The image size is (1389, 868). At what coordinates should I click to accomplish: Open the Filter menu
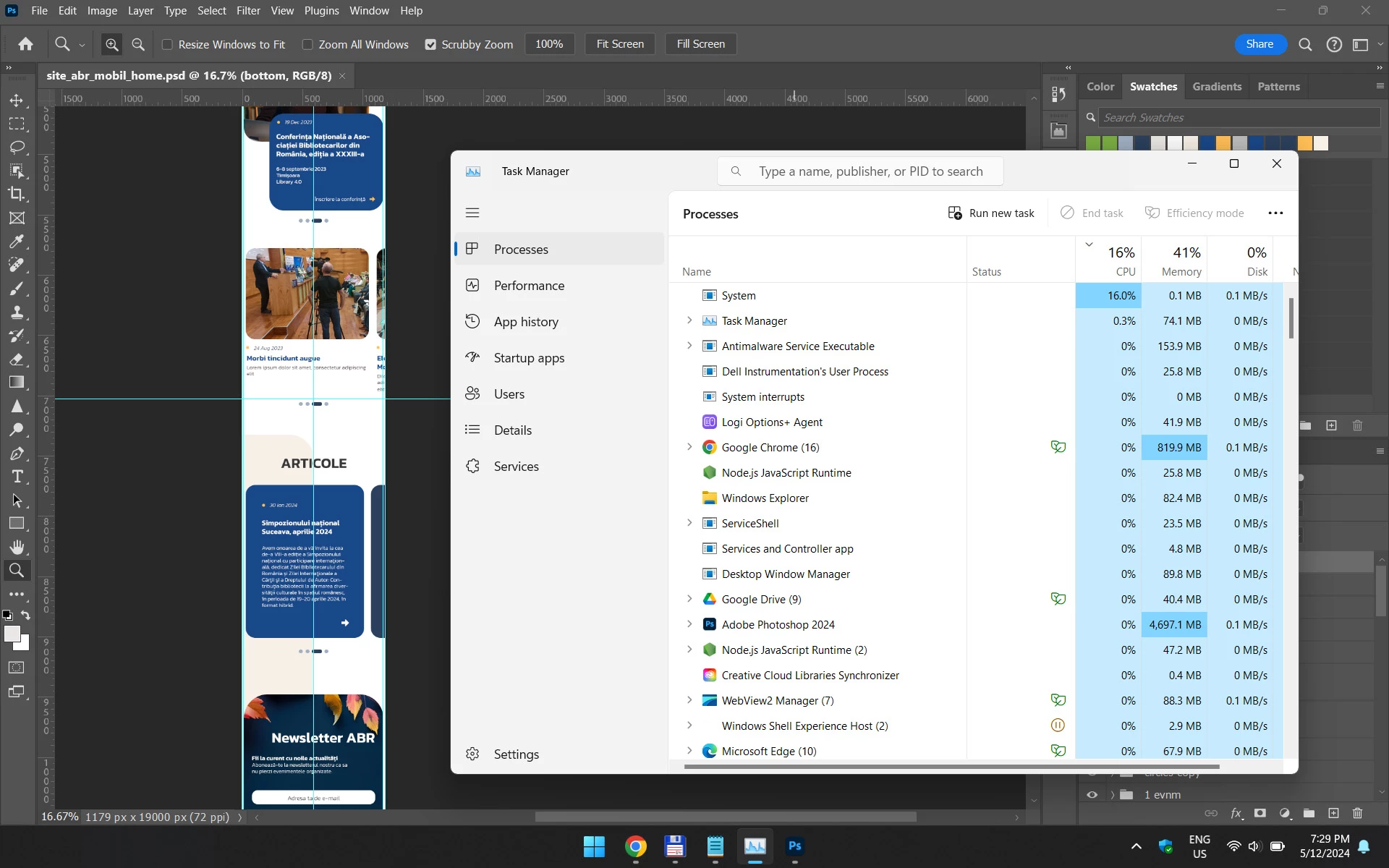(x=248, y=11)
